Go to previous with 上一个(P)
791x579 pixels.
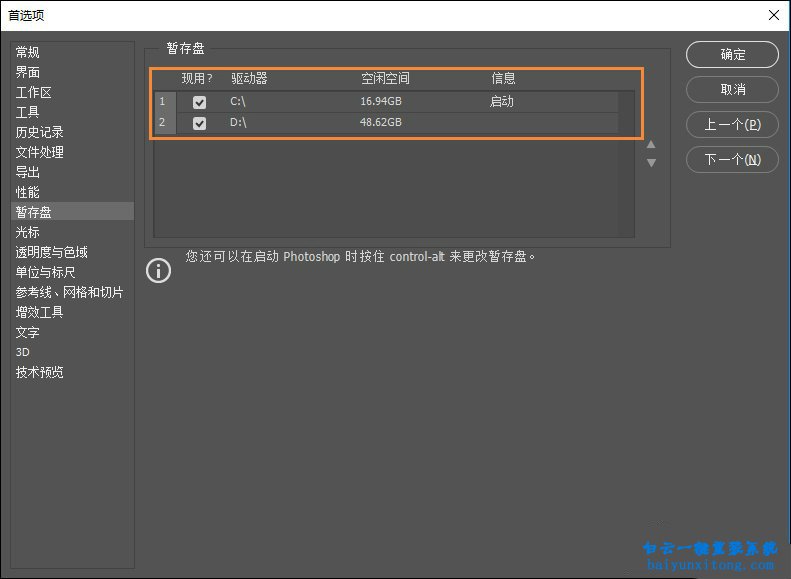coord(732,125)
